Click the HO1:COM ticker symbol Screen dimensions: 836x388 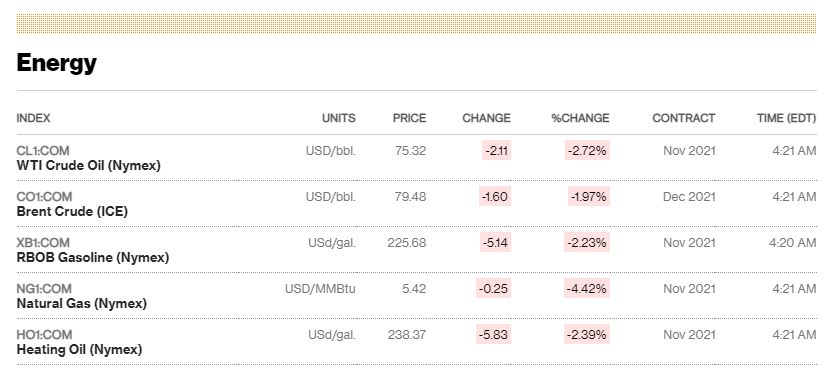[x=44, y=335]
